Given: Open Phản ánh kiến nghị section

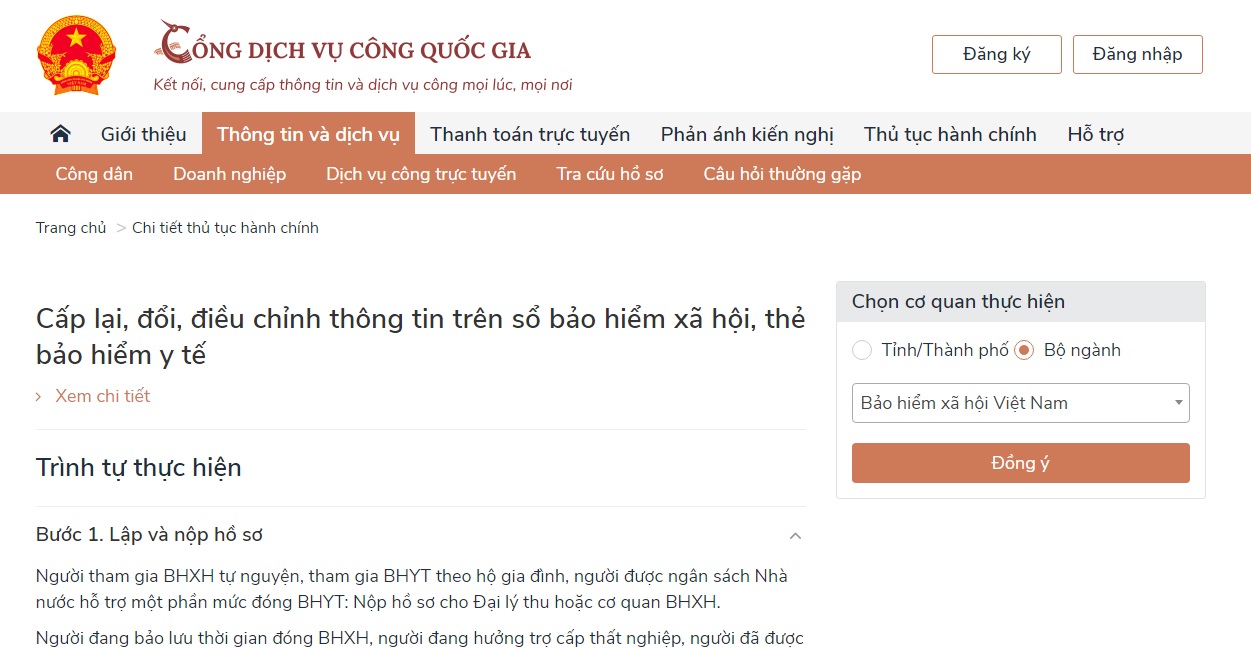Looking at the screenshot, I should (746, 133).
